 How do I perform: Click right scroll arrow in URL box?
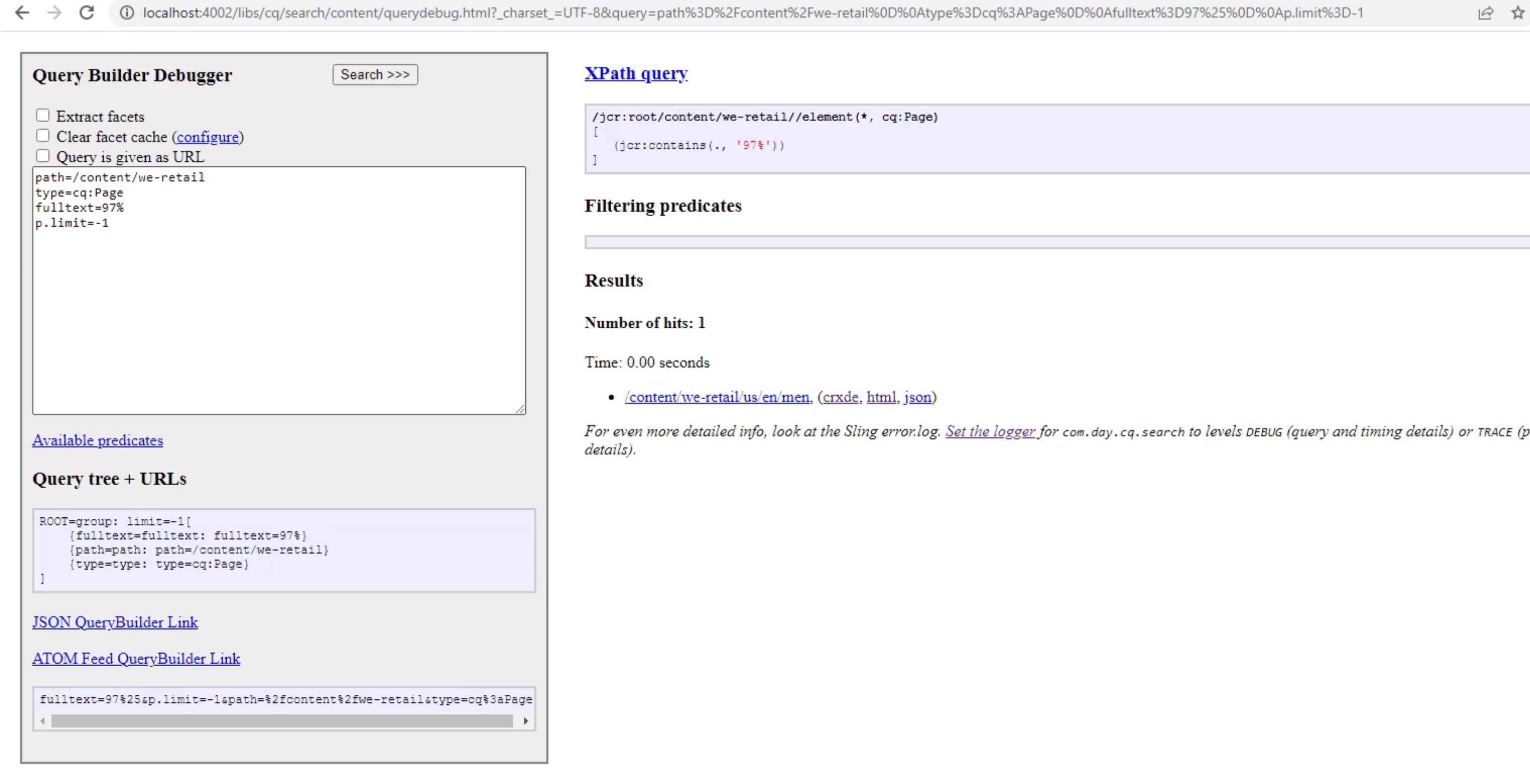click(x=526, y=721)
